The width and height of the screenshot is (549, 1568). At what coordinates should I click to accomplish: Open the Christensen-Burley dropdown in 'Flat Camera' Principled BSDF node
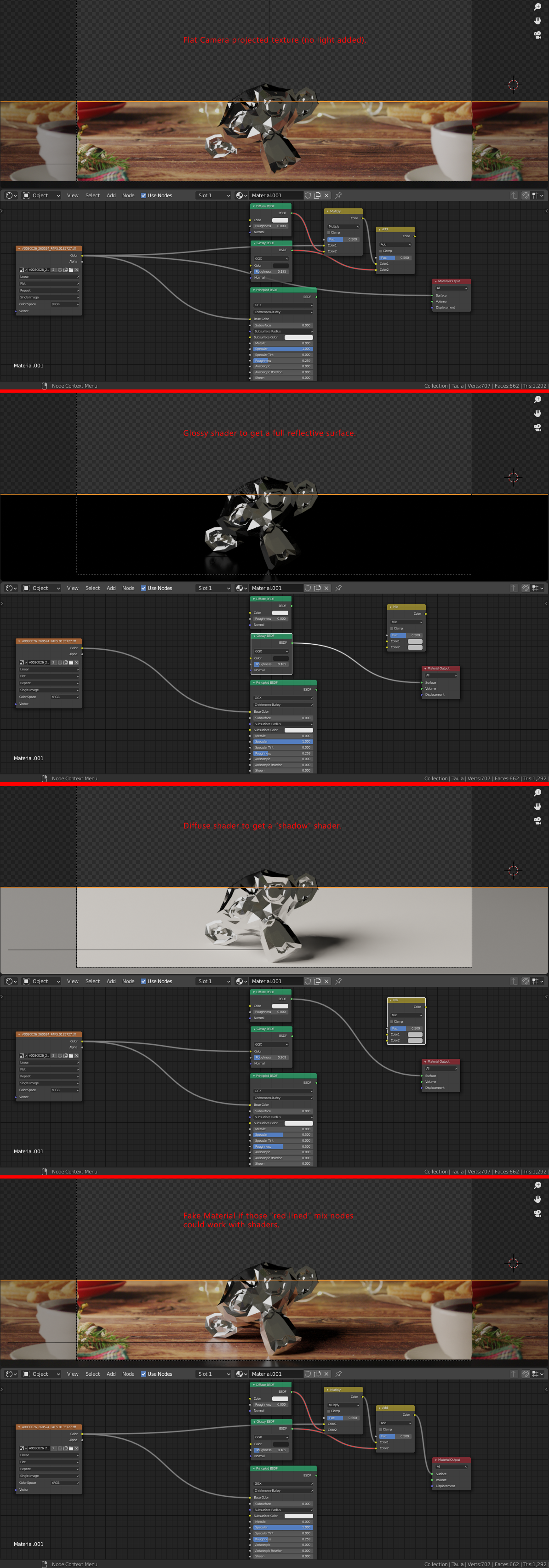point(283,312)
